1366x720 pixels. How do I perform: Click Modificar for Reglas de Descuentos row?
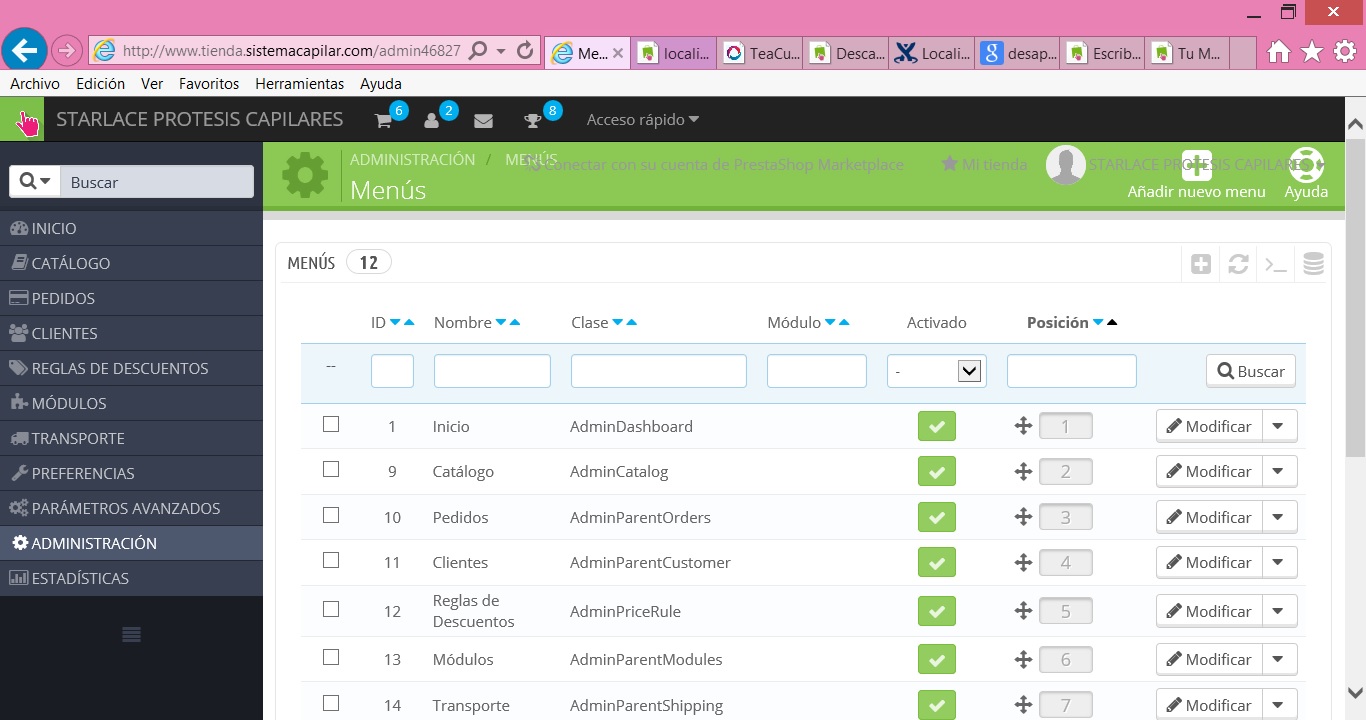pos(1209,611)
